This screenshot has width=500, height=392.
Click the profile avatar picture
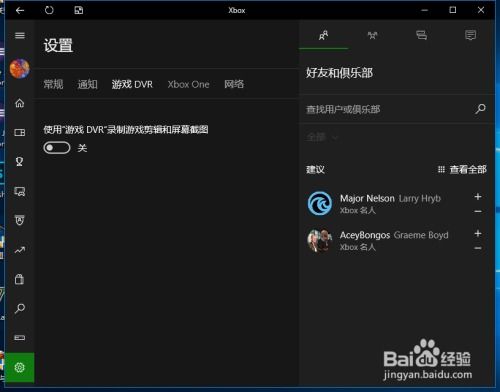coord(20,68)
